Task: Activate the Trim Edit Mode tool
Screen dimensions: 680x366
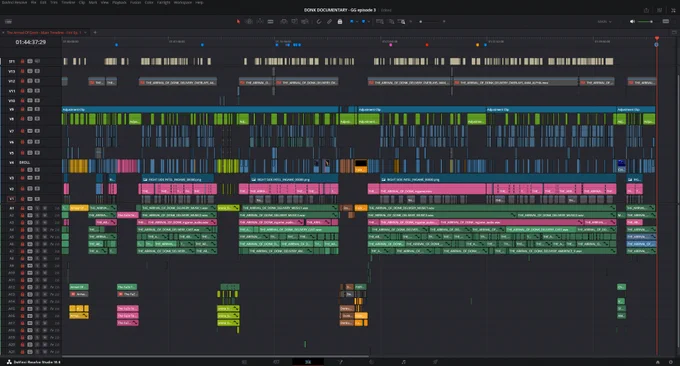Action: (x=249, y=21)
